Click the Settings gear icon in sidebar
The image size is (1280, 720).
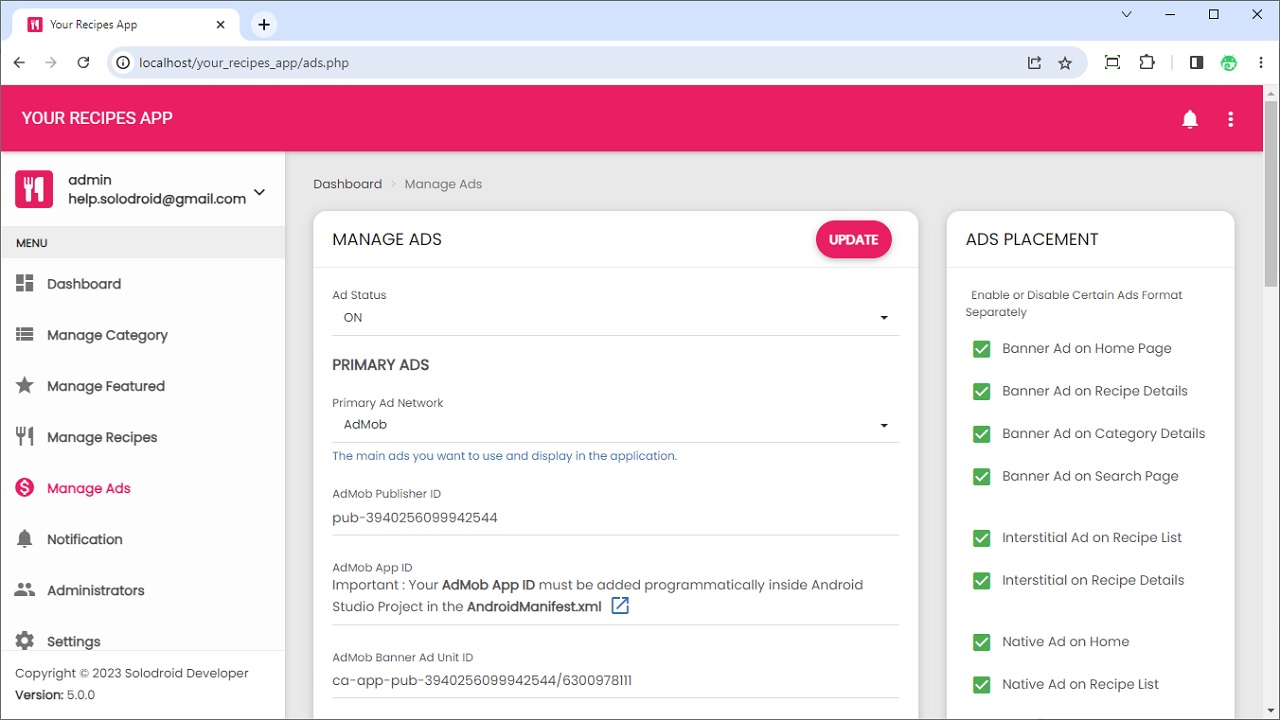(25, 641)
